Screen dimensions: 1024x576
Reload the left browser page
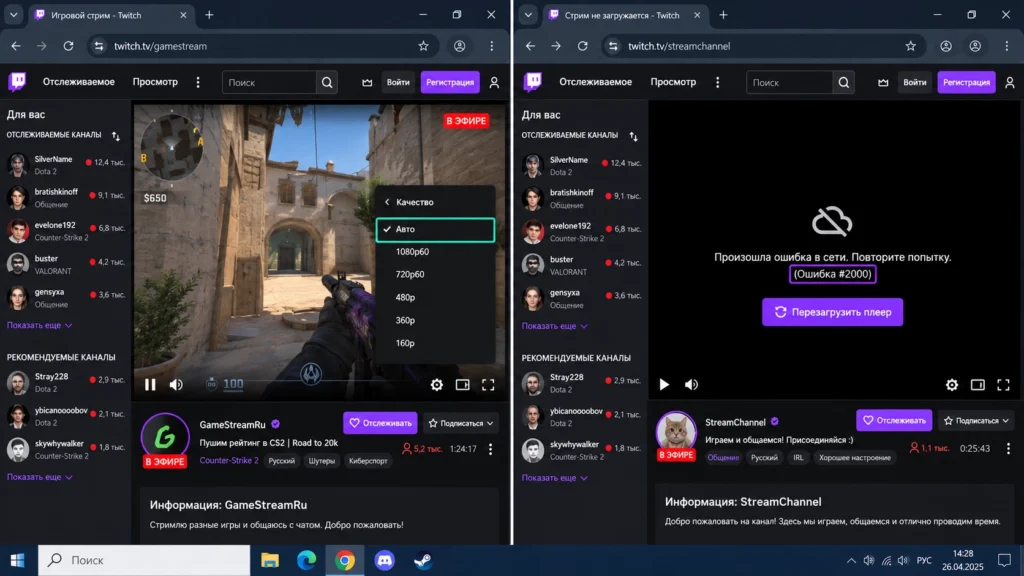(x=68, y=46)
